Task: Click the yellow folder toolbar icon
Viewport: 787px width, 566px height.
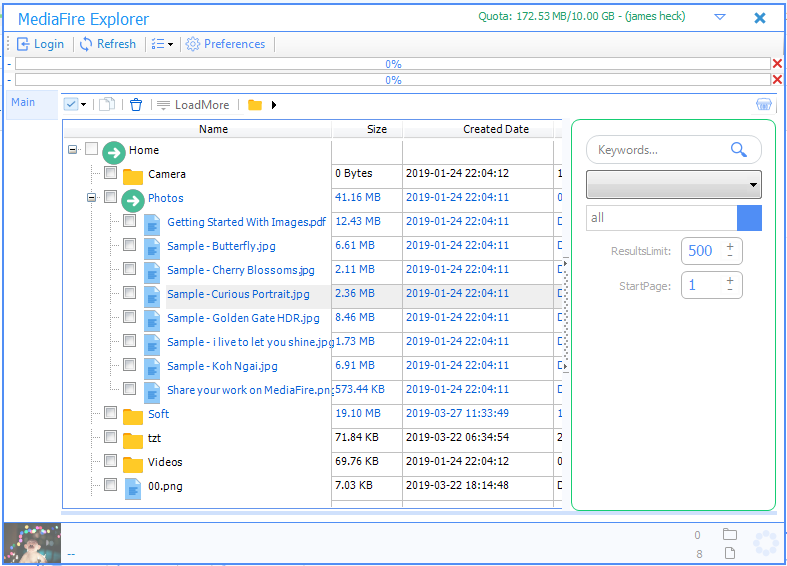Action: (x=255, y=105)
